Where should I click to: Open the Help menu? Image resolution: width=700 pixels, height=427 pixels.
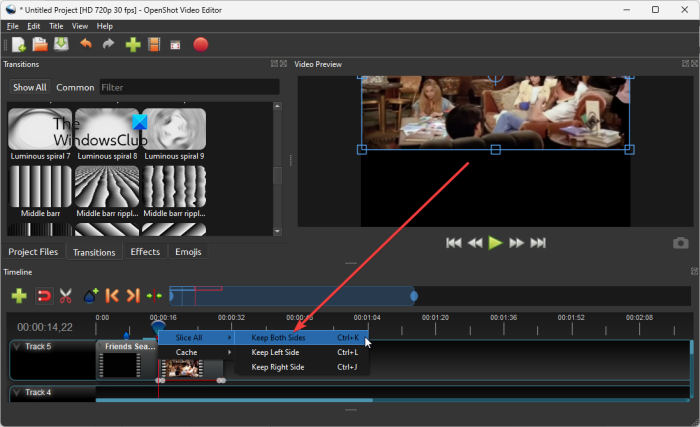(104, 26)
